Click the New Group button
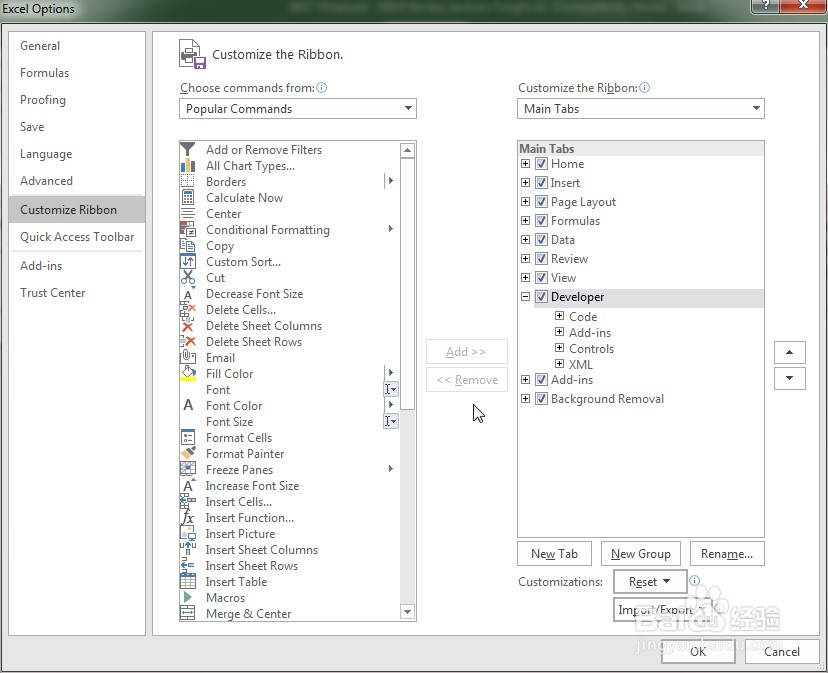 pyautogui.click(x=641, y=554)
